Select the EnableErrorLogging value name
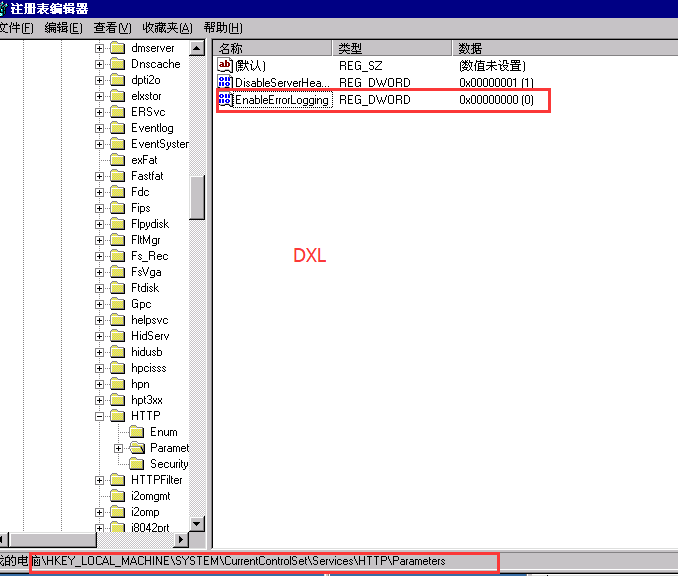Viewport: 678px width, 576px height. click(282, 100)
